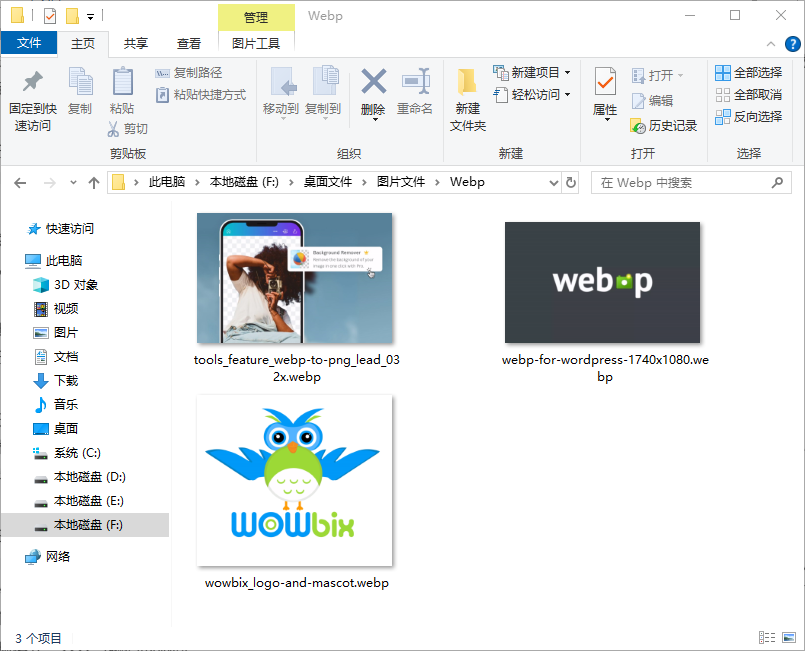805x651 pixels.
Task: Open Desktop (桌面) in sidebar
Action: (x=56, y=429)
